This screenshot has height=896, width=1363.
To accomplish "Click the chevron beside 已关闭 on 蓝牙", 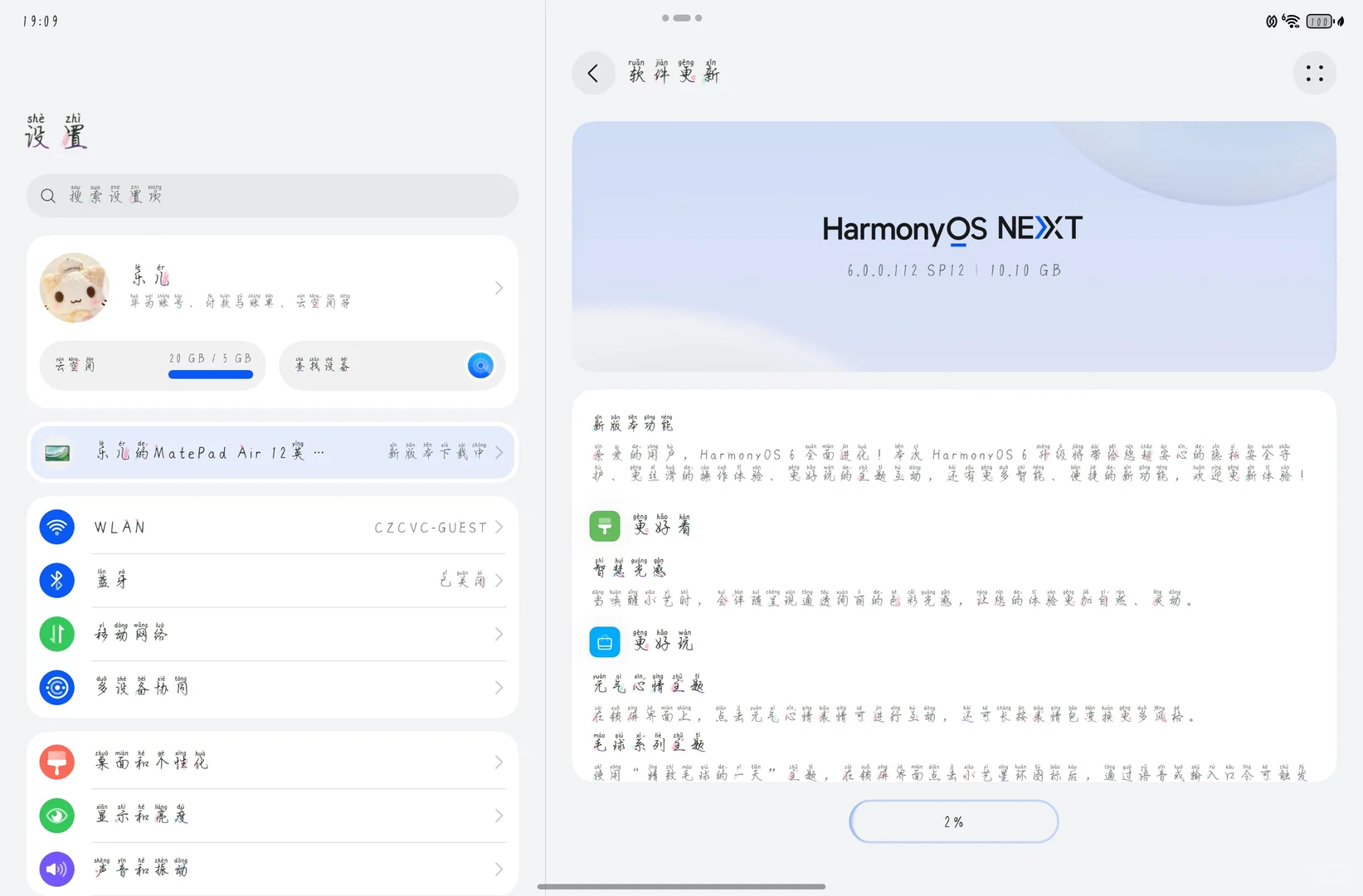I will (x=499, y=581).
